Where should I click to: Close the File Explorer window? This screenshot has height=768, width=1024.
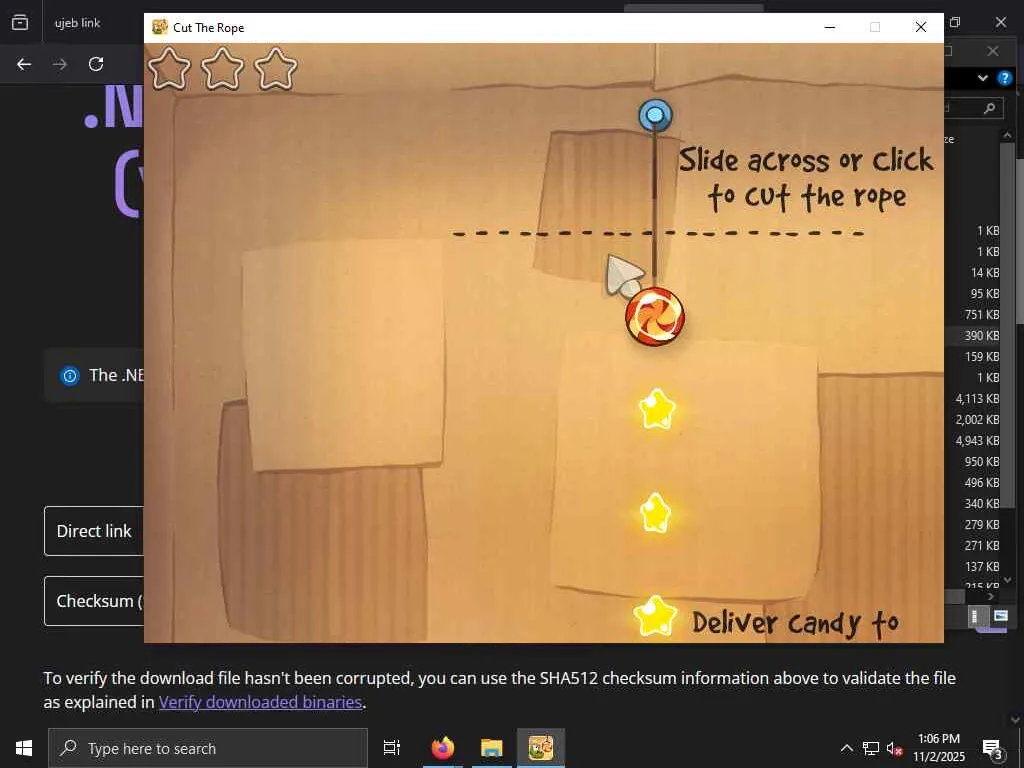993,51
